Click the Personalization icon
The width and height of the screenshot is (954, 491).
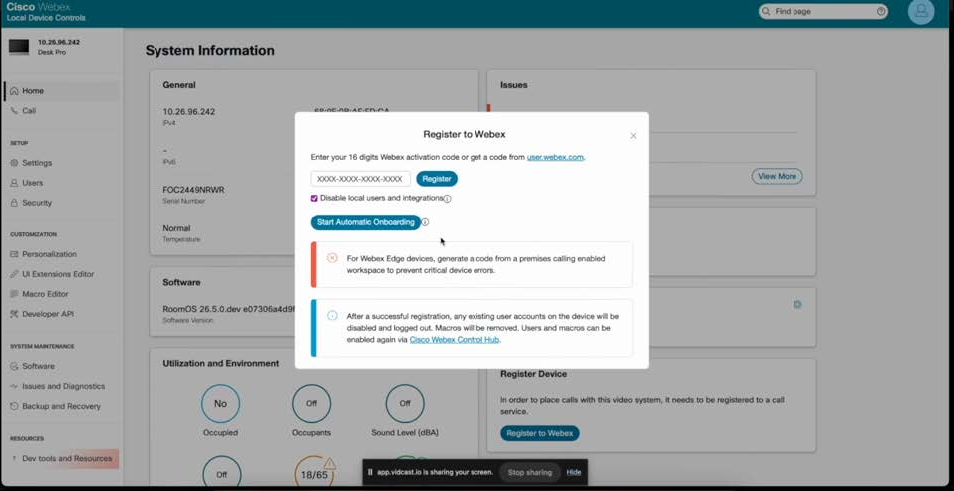(x=15, y=254)
